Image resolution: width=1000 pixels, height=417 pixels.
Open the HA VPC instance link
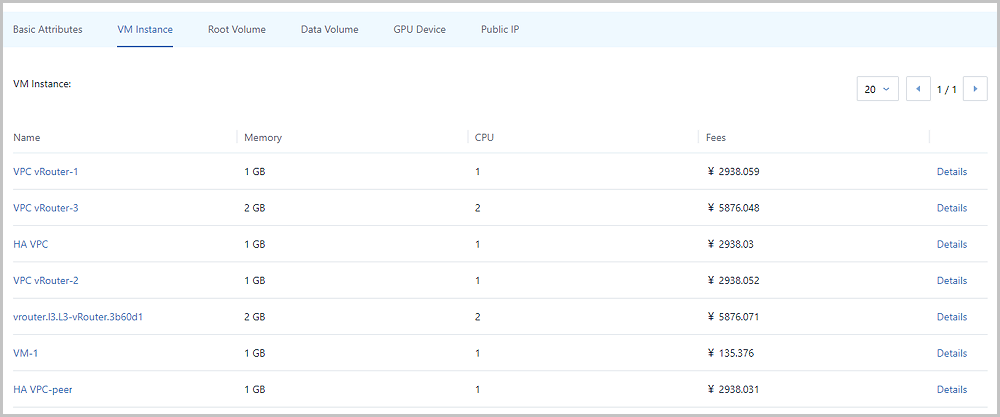(31, 244)
